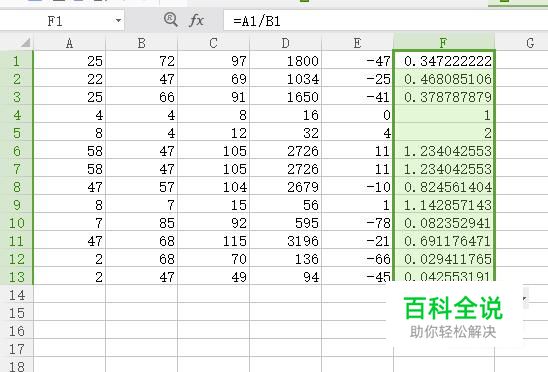Click cell D1 containing 1800
Screen dimensions: 548x372
coord(286,61)
